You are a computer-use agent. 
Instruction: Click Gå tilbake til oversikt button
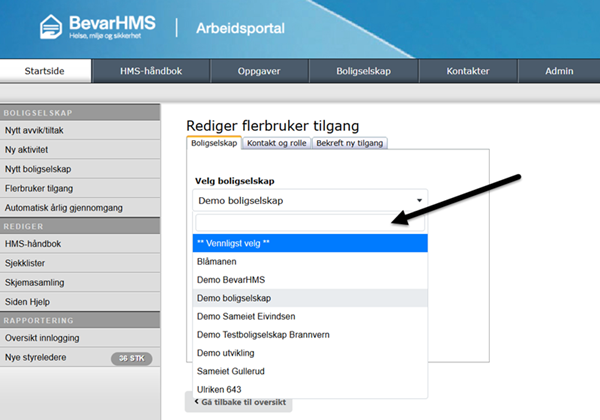pos(238,403)
